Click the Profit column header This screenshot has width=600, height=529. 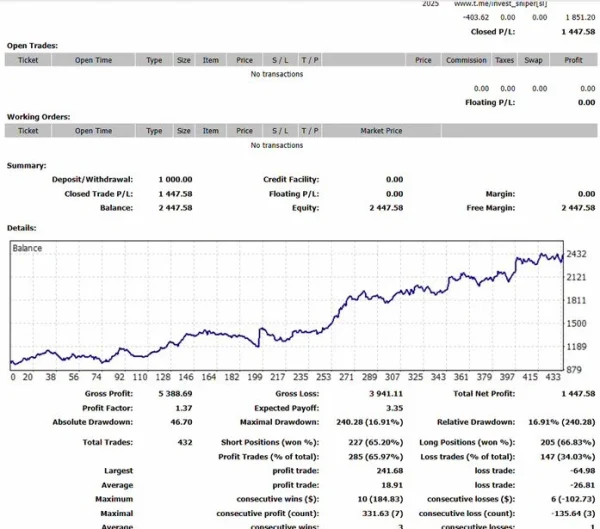[573, 60]
